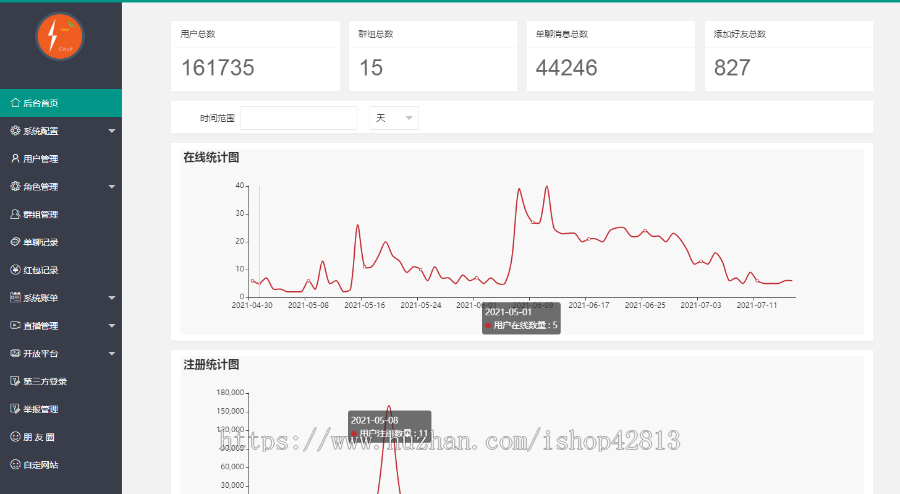Click the video icon beside 直播管理
This screenshot has height=494, width=900.
(15, 325)
